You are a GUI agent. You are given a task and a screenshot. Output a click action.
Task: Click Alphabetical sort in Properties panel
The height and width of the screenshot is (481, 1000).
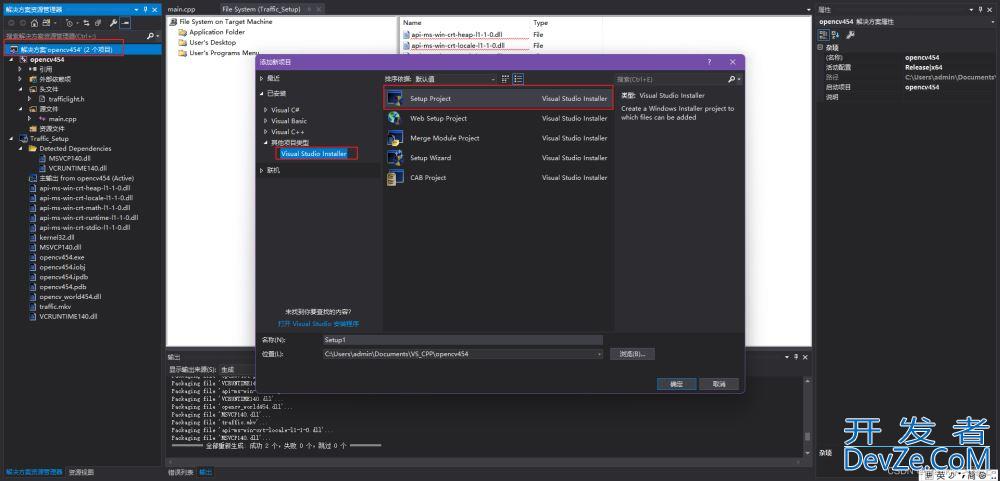pyautogui.click(x=835, y=35)
